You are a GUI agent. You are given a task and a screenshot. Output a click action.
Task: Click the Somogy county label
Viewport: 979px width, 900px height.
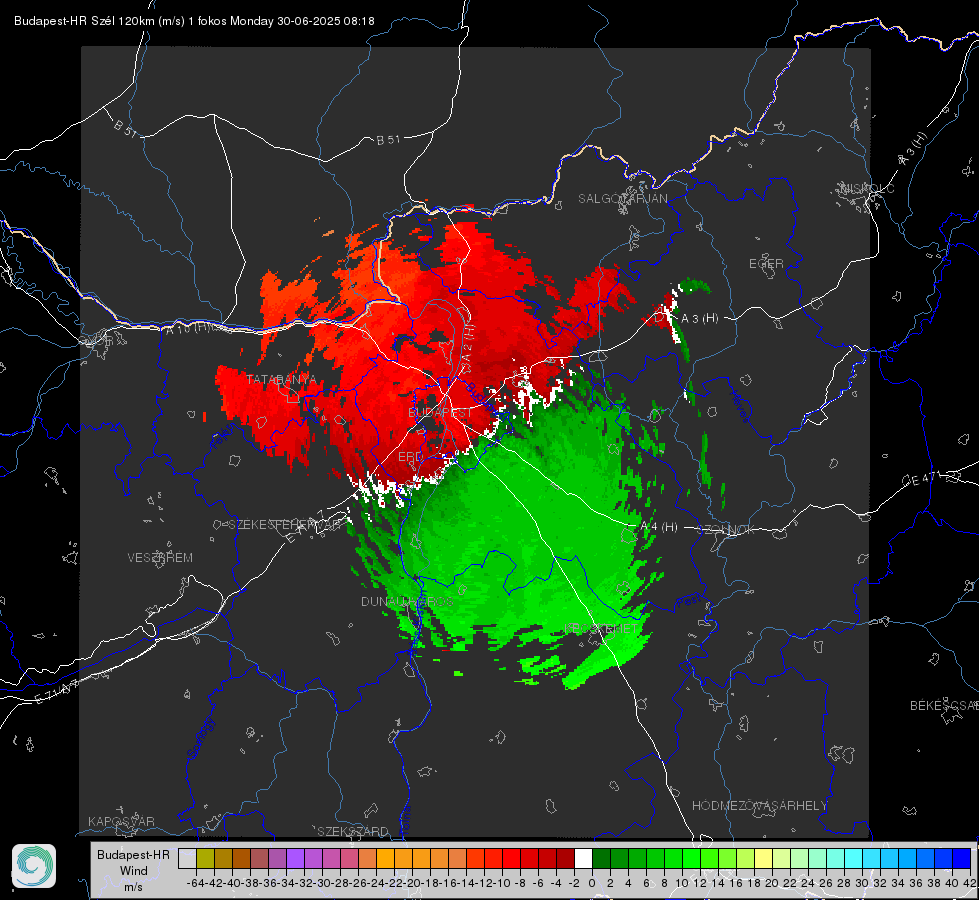201,738
